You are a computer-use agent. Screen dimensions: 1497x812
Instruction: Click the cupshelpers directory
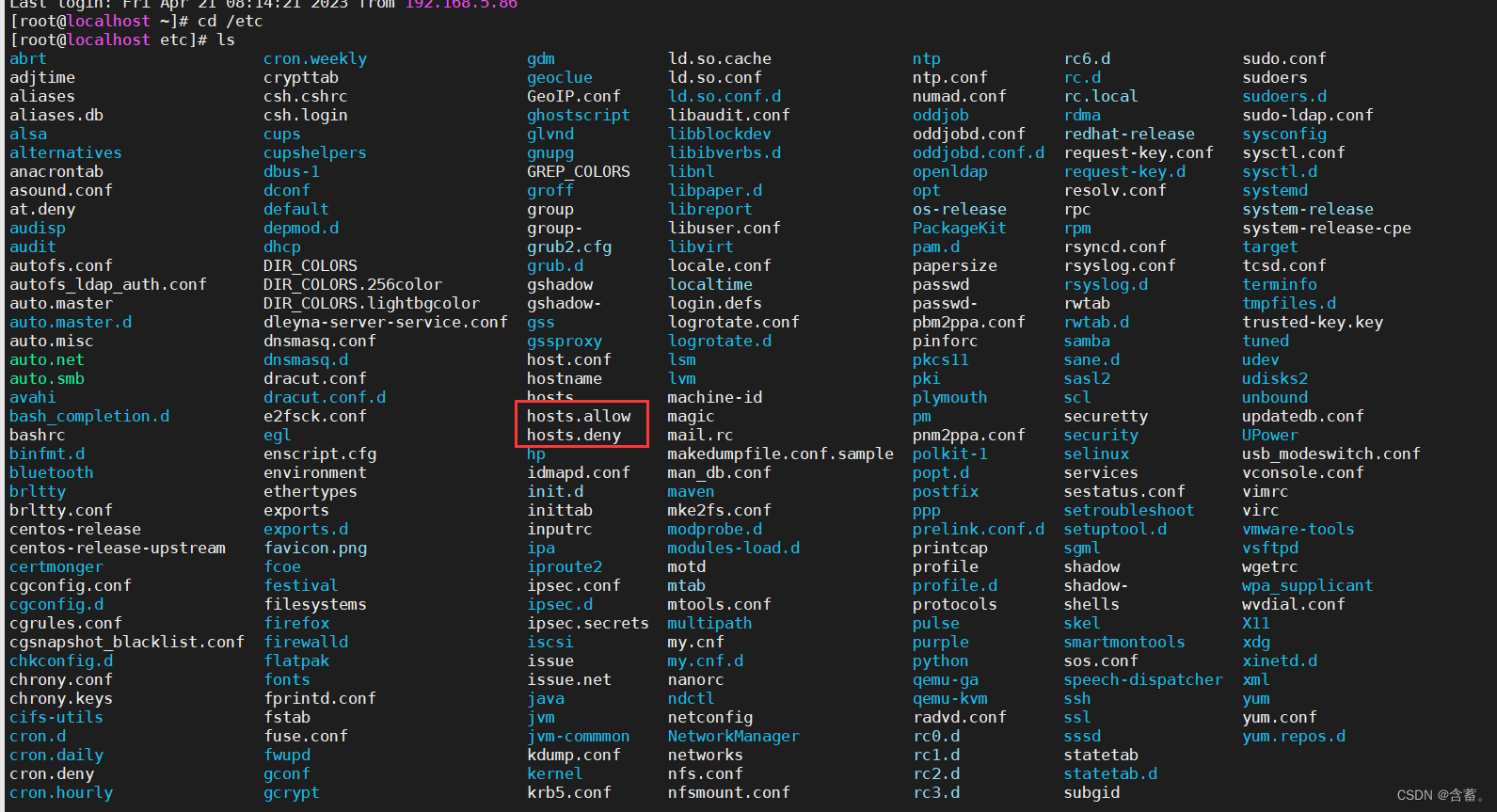[x=315, y=152]
